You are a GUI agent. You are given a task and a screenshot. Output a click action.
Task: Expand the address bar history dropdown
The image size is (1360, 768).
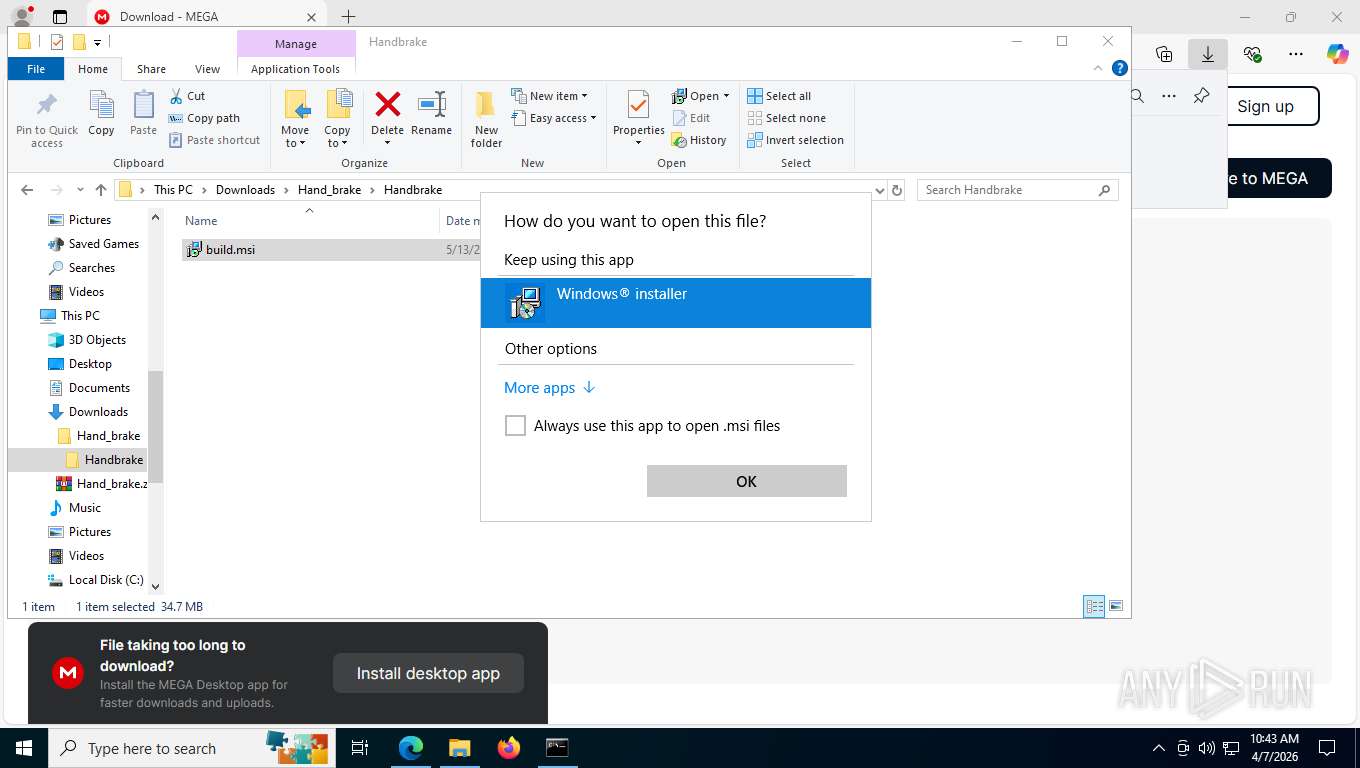879,190
